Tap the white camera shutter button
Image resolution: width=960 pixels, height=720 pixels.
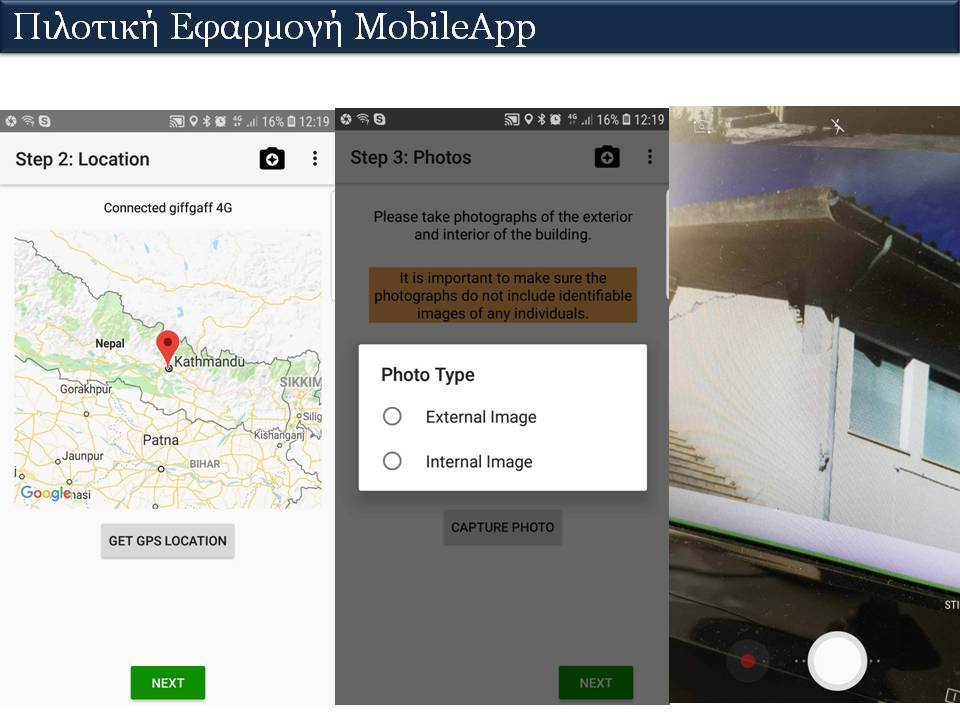pyautogui.click(x=837, y=661)
